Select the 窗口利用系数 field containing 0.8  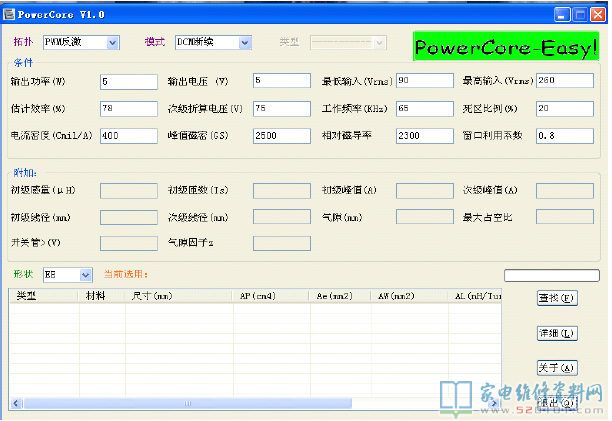pos(564,135)
